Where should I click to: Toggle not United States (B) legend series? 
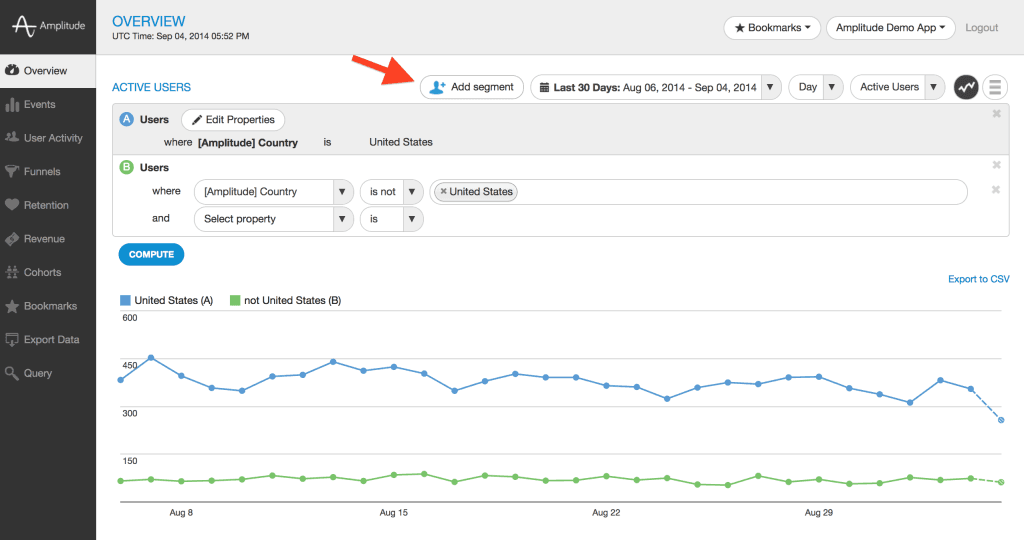coord(285,300)
